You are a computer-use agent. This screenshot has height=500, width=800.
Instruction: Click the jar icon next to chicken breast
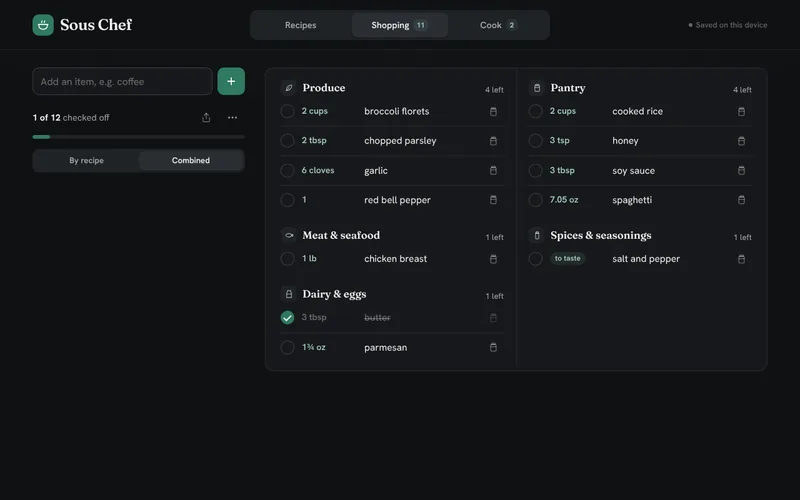click(493, 259)
